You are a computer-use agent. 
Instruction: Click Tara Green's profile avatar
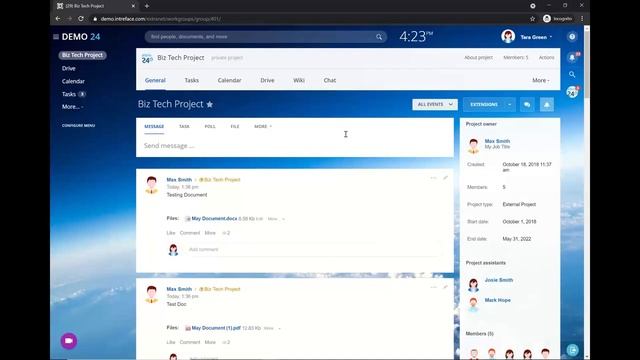pos(508,36)
